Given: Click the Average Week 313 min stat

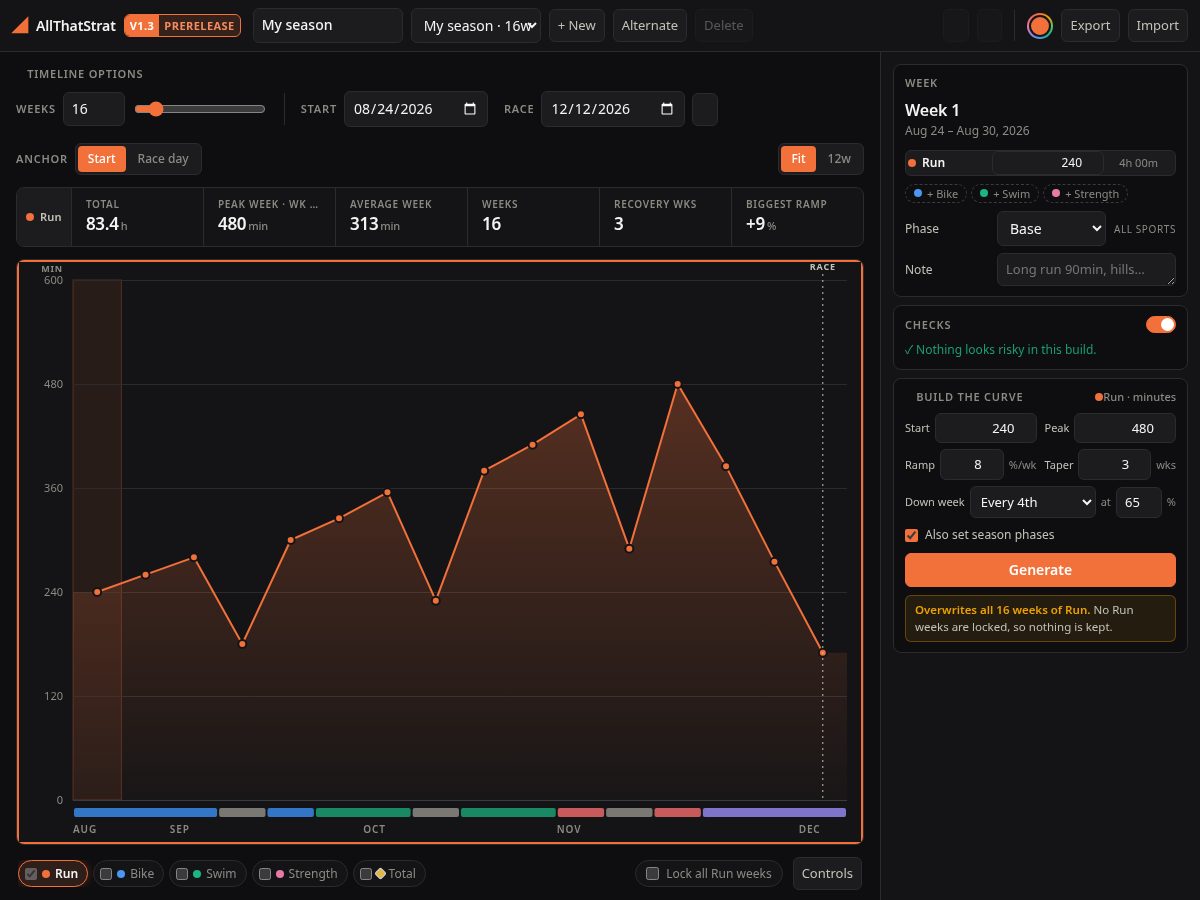Looking at the screenshot, I should pos(401,216).
